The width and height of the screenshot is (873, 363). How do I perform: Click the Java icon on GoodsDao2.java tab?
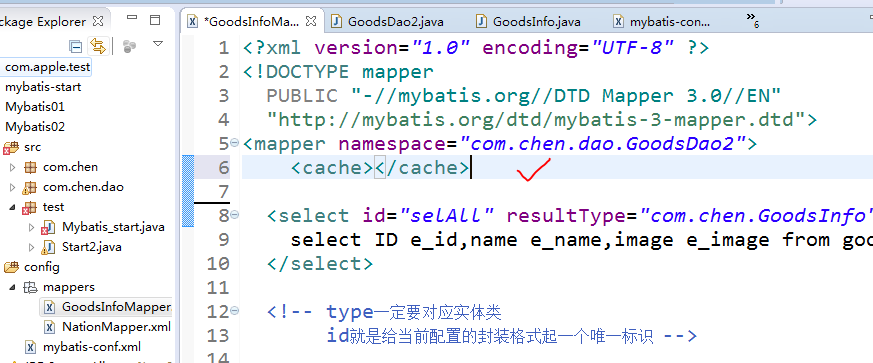[336, 22]
